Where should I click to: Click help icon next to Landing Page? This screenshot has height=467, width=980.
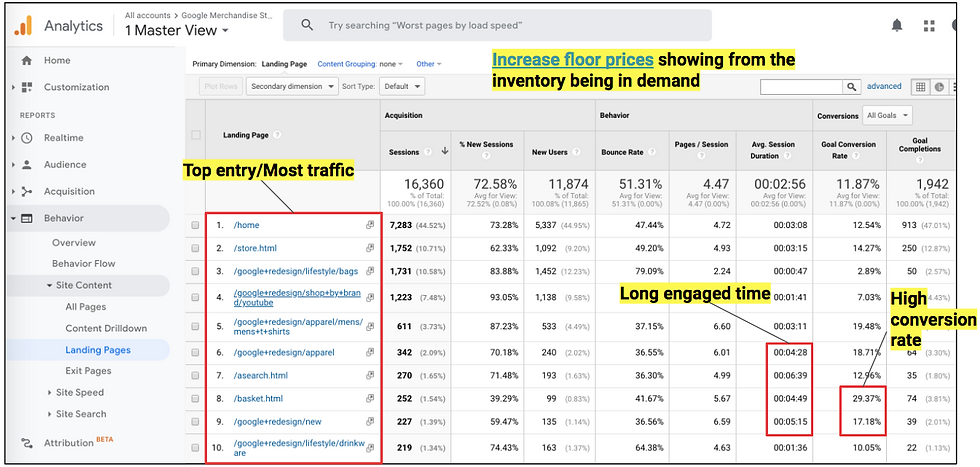pyautogui.click(x=277, y=135)
